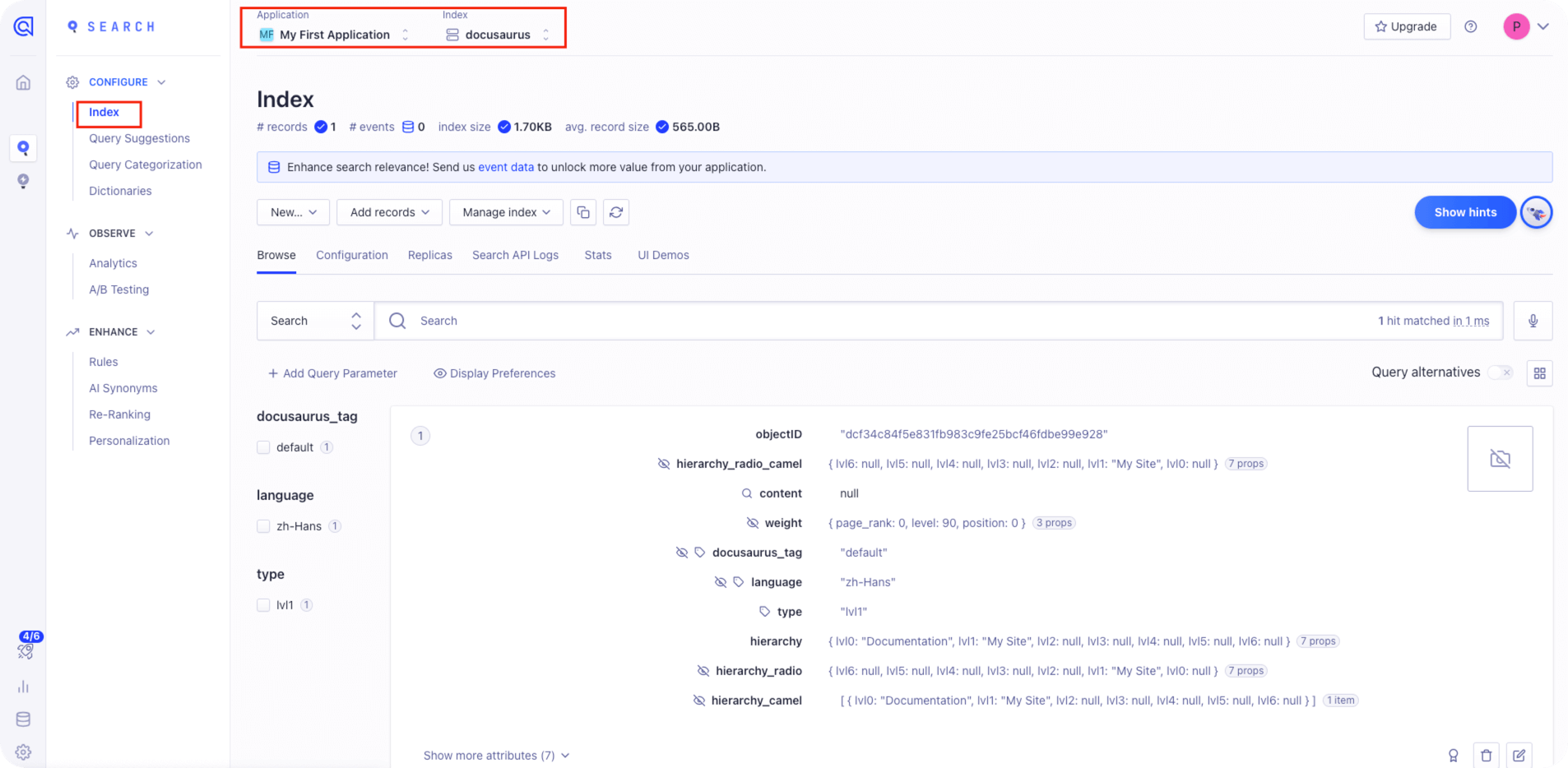Switch to the Stats tab

598,255
